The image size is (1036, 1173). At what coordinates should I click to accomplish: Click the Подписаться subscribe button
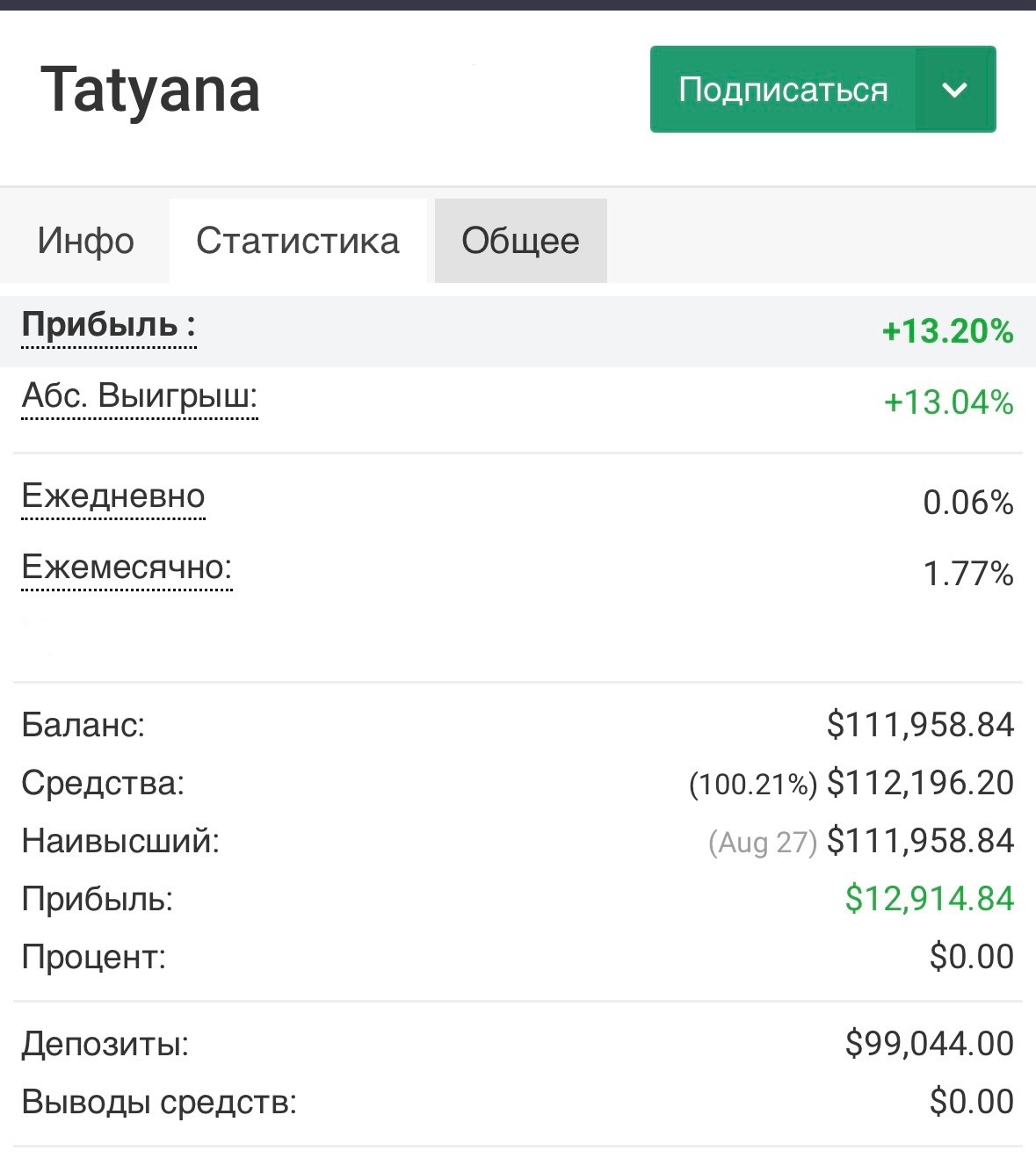click(x=782, y=90)
